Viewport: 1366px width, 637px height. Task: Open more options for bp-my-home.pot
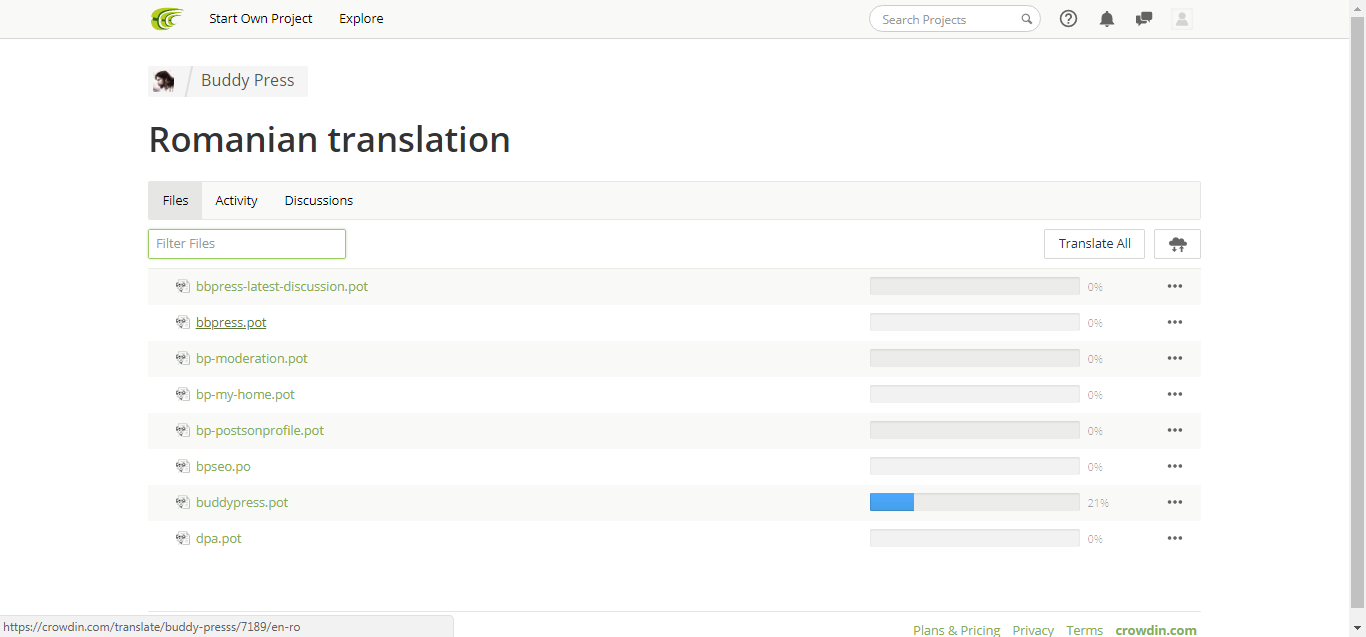point(1175,394)
